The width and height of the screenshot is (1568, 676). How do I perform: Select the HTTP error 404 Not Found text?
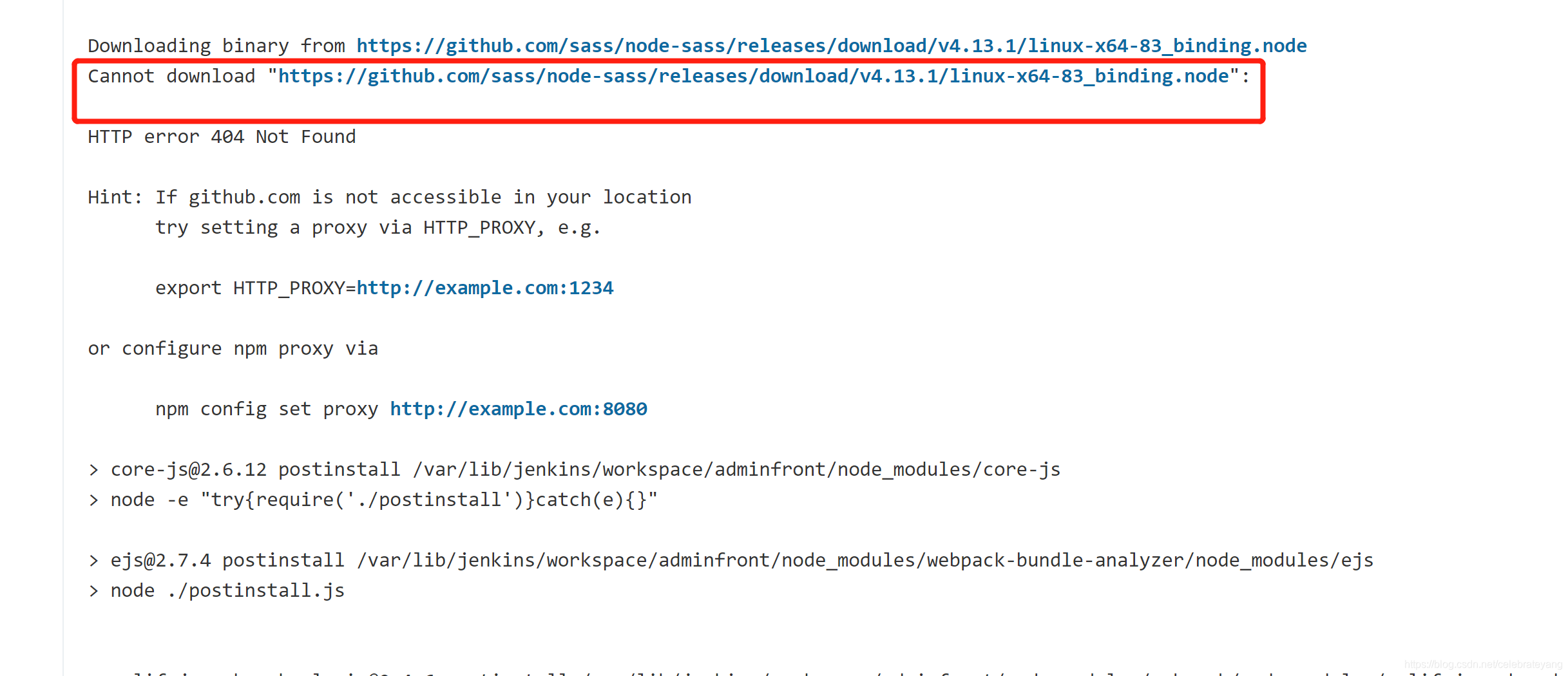(222, 136)
